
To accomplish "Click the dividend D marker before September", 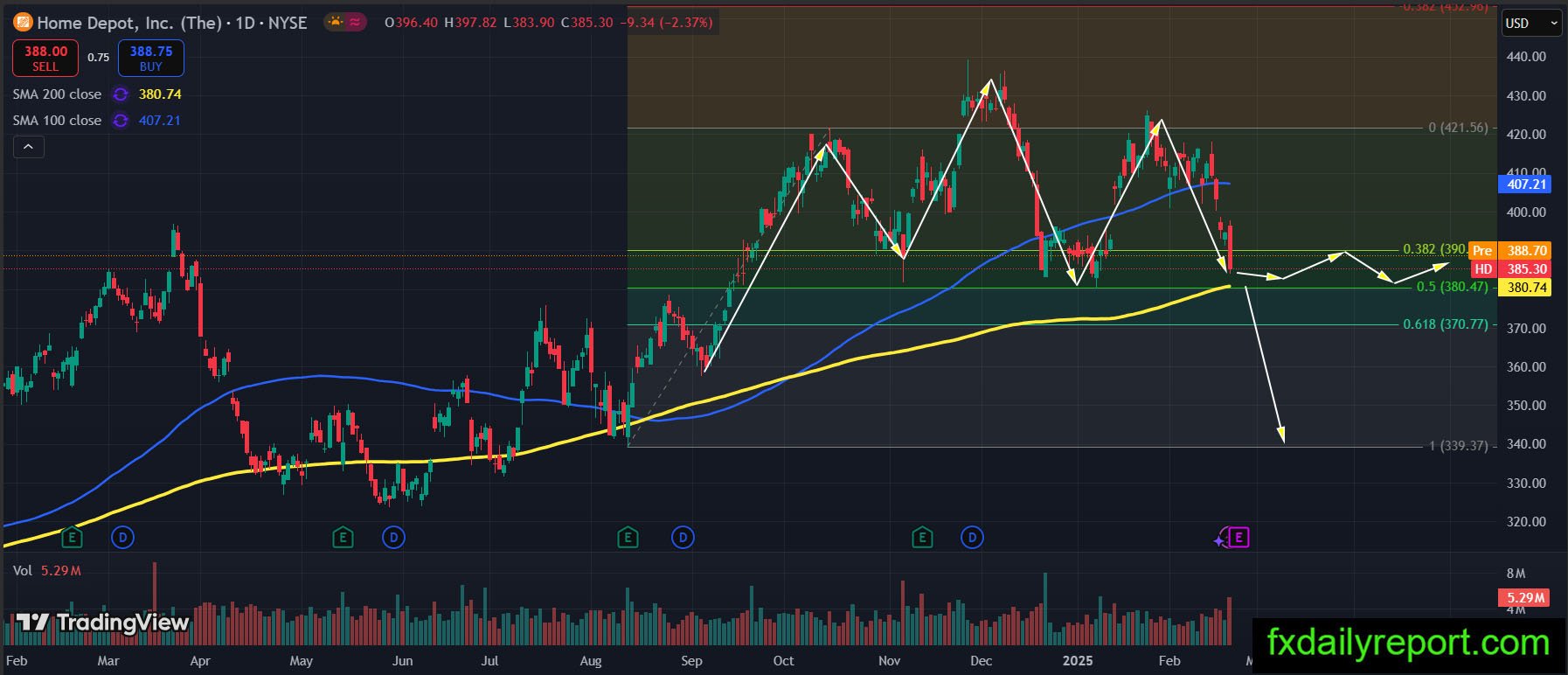I will point(683,537).
